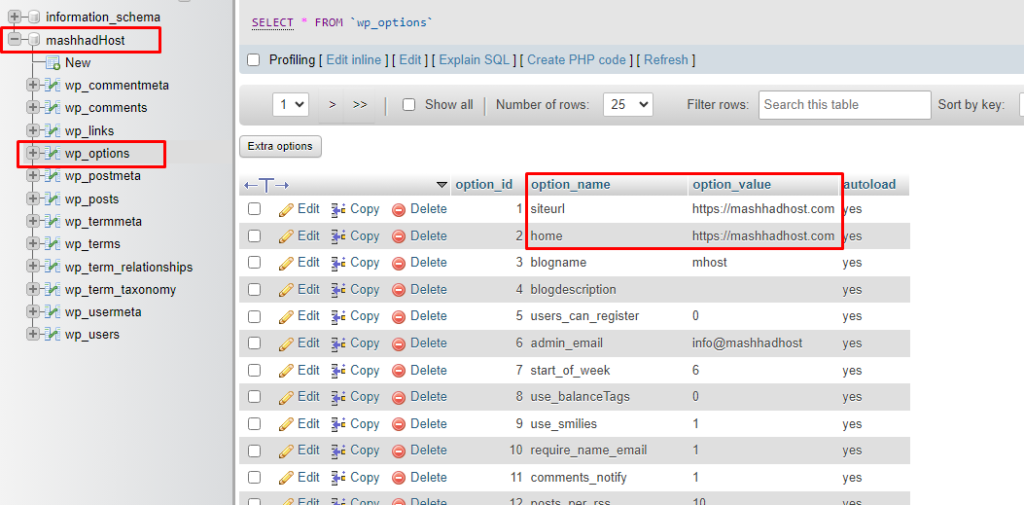Go to the last page with >> button
Image resolution: width=1024 pixels, height=505 pixels.
tap(360, 105)
